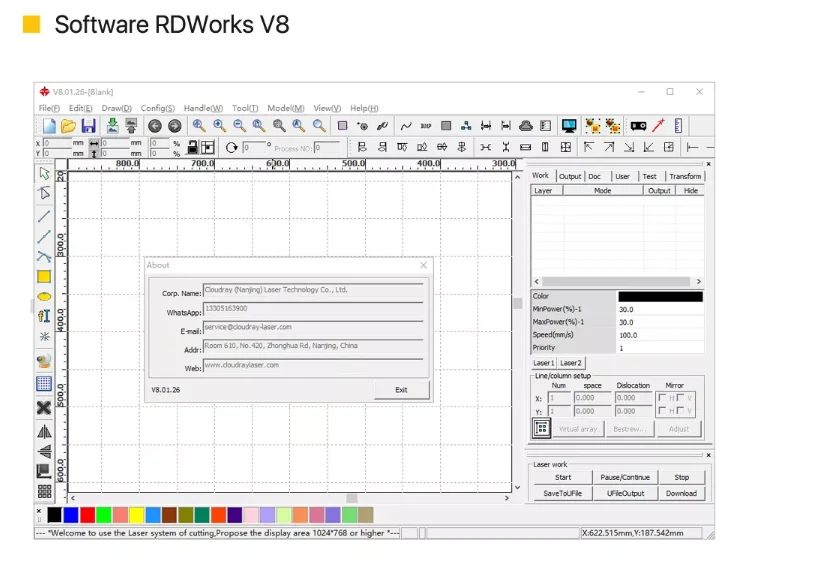Viewport: 815px width, 565px height.
Task: Click the same-width resize icon
Action: pyautogui.click(x=525, y=148)
